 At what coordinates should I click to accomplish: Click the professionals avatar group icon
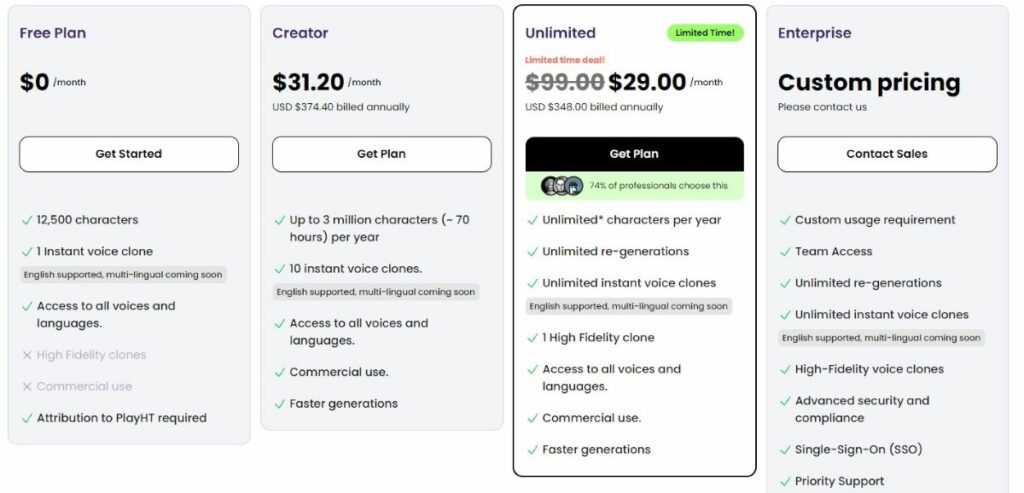click(562, 186)
